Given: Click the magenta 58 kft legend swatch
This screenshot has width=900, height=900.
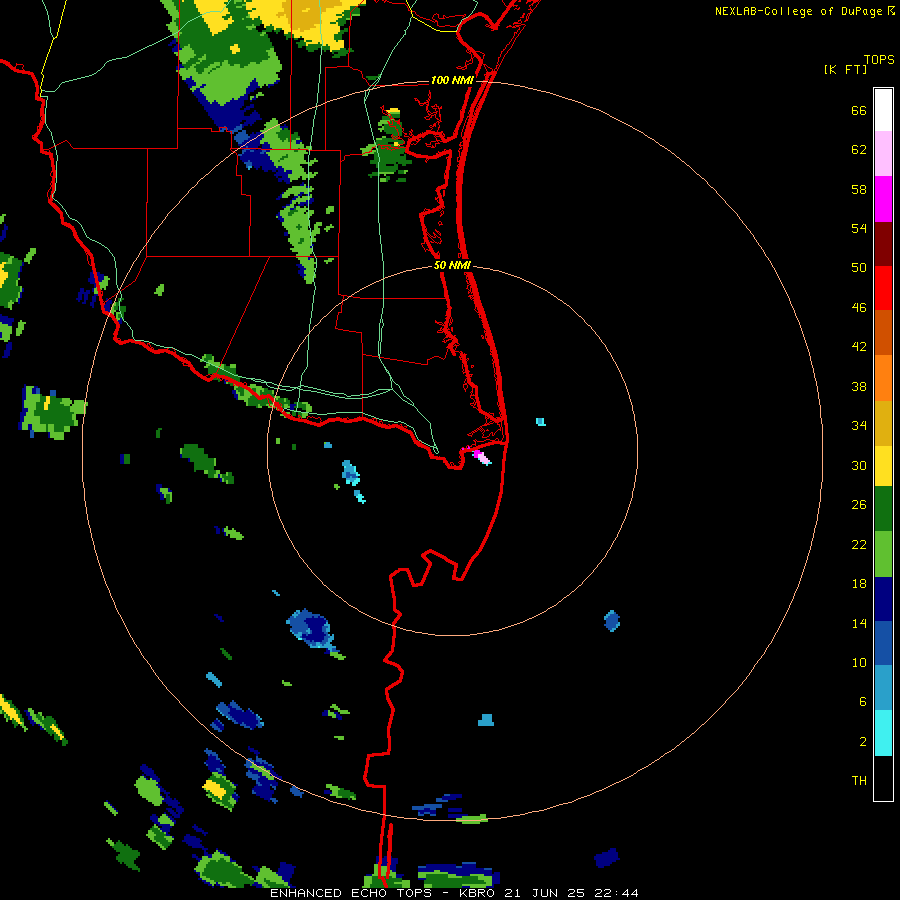Looking at the screenshot, I should point(883,199).
